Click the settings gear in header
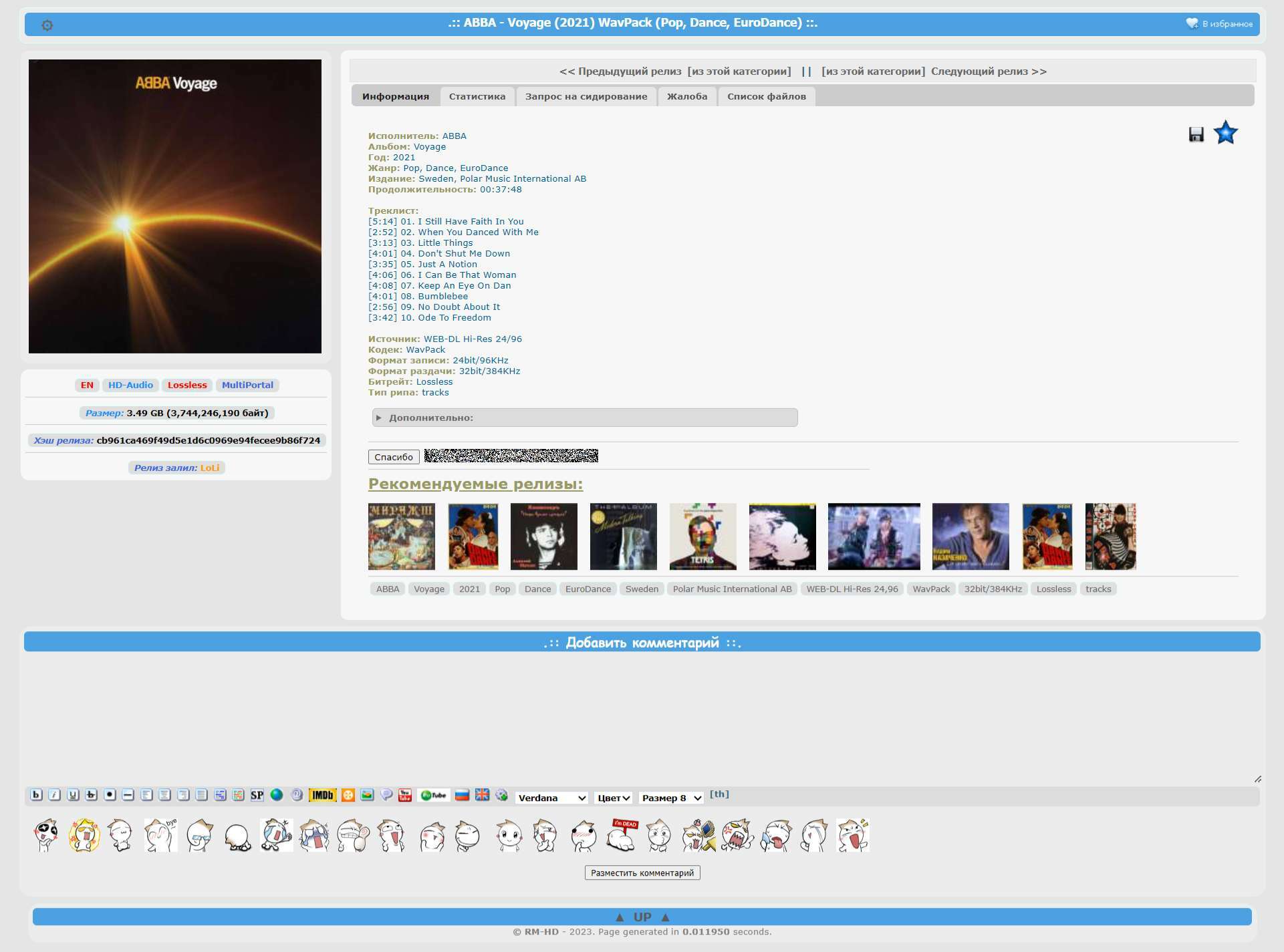 coord(47,25)
